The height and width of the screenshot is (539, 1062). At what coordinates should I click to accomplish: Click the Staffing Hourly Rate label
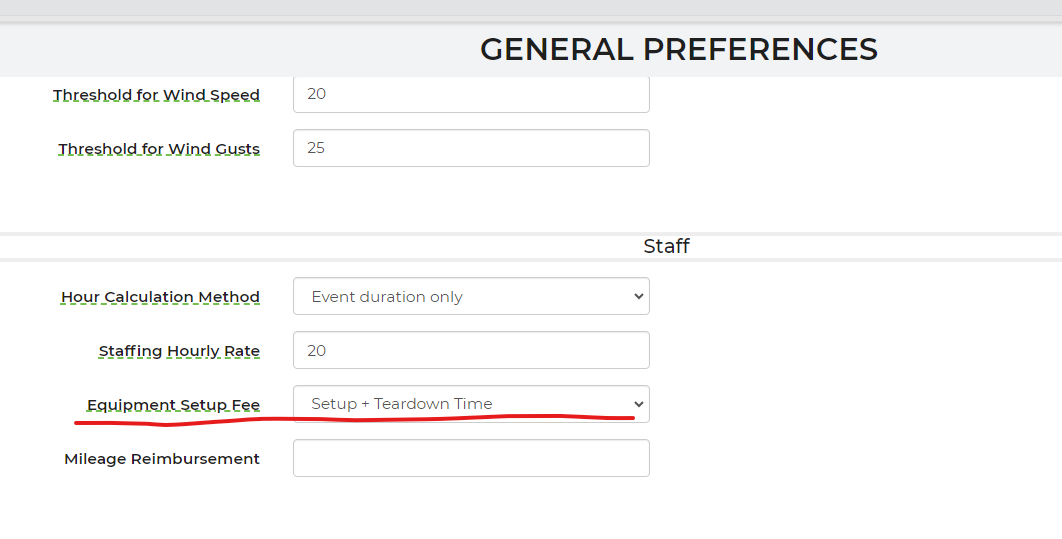[179, 351]
